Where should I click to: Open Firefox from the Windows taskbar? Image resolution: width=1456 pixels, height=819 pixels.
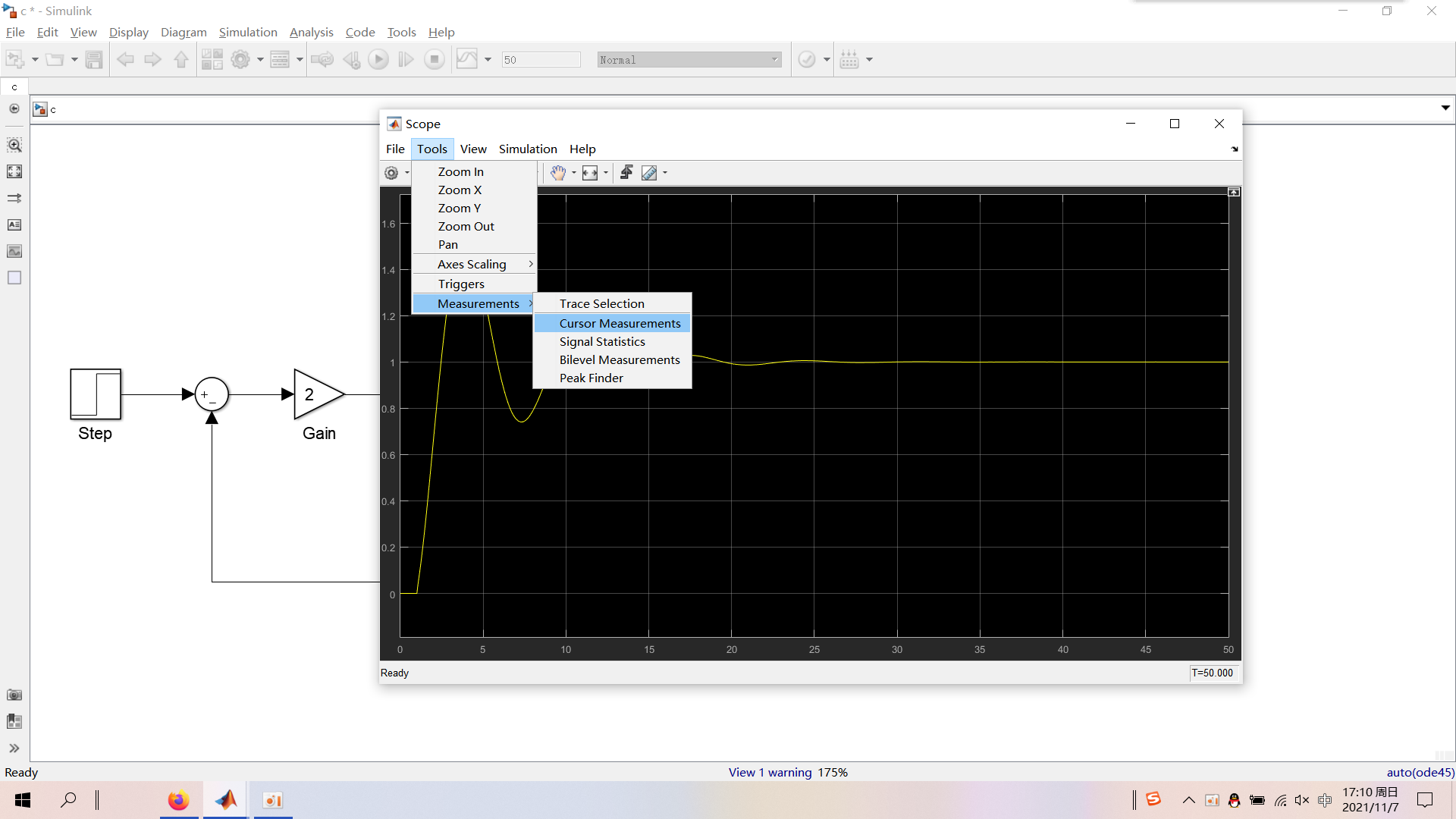click(x=179, y=800)
